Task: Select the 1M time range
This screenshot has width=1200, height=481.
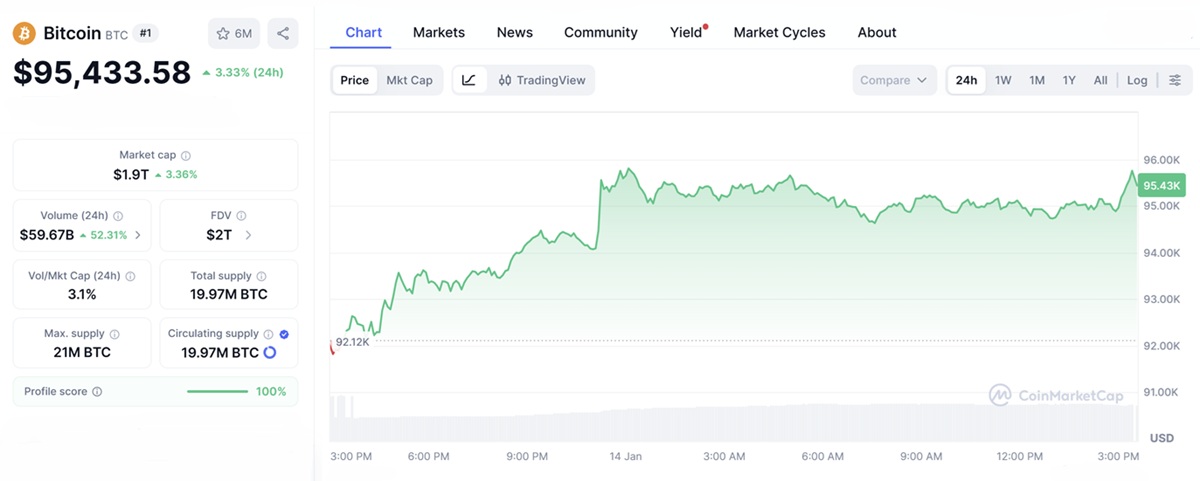Action: pyautogui.click(x=1037, y=80)
